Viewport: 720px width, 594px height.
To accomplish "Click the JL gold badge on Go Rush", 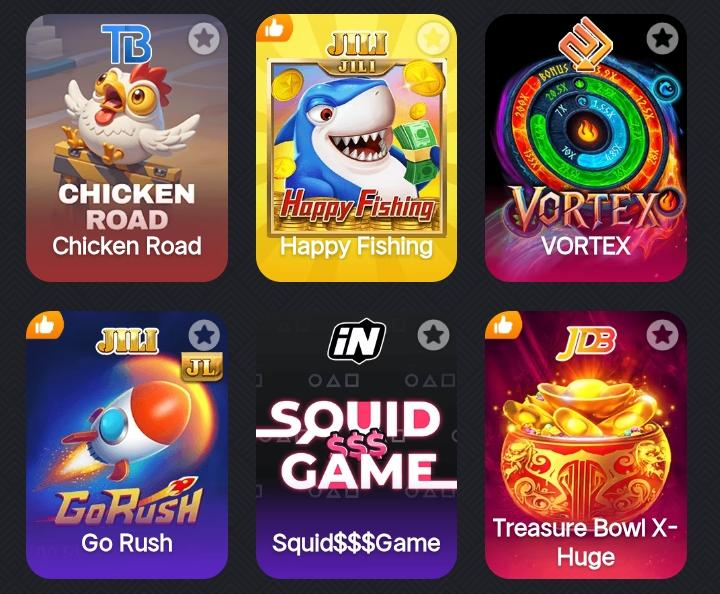I will click(x=202, y=367).
